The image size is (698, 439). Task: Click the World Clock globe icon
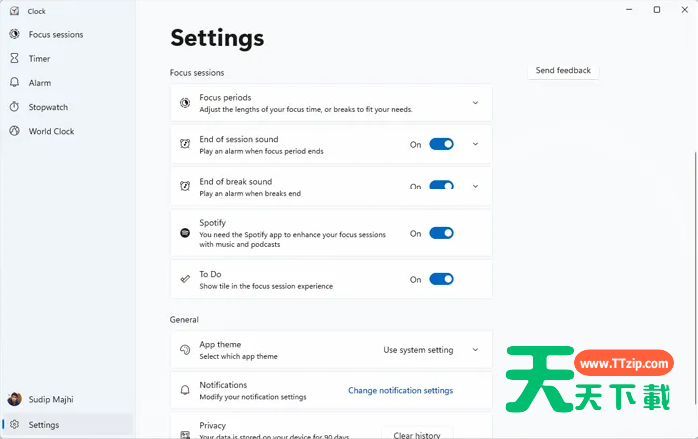click(x=15, y=131)
